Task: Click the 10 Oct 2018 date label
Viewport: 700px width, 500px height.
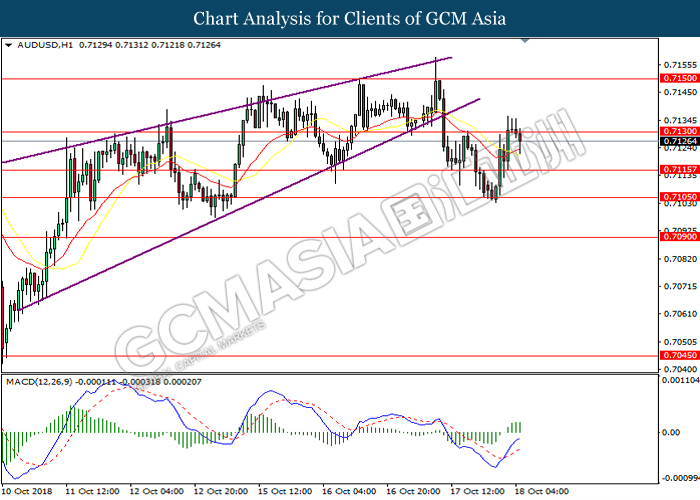Action: click(27, 492)
